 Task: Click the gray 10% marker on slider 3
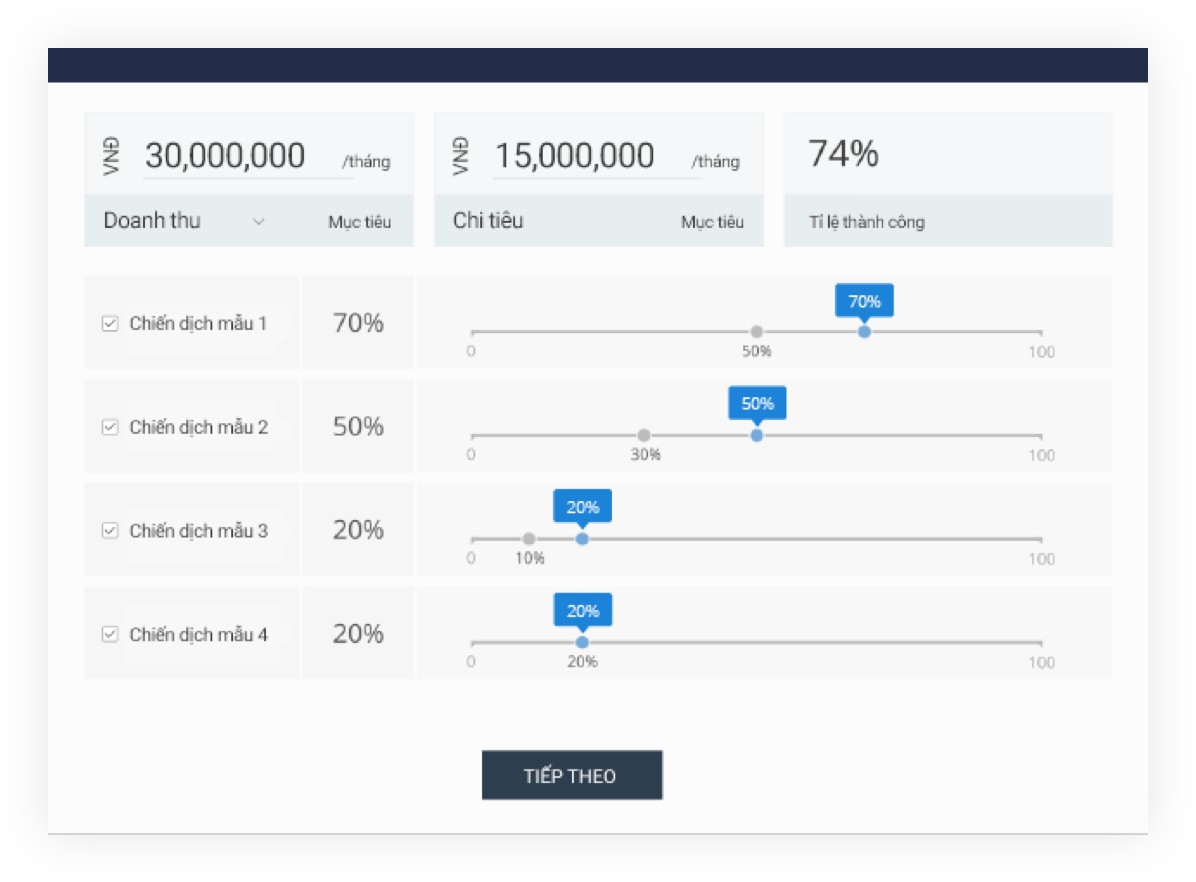pos(529,539)
